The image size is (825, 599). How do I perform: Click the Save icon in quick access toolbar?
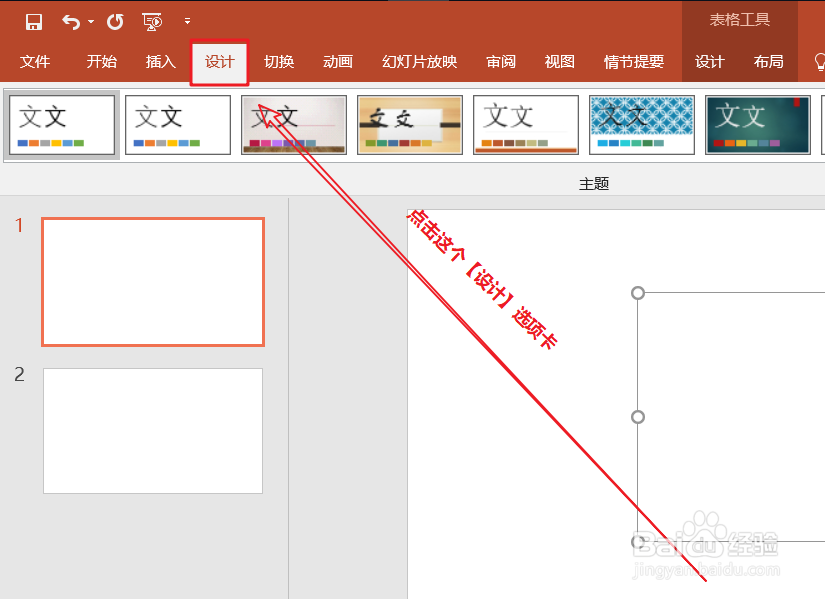[x=34, y=22]
